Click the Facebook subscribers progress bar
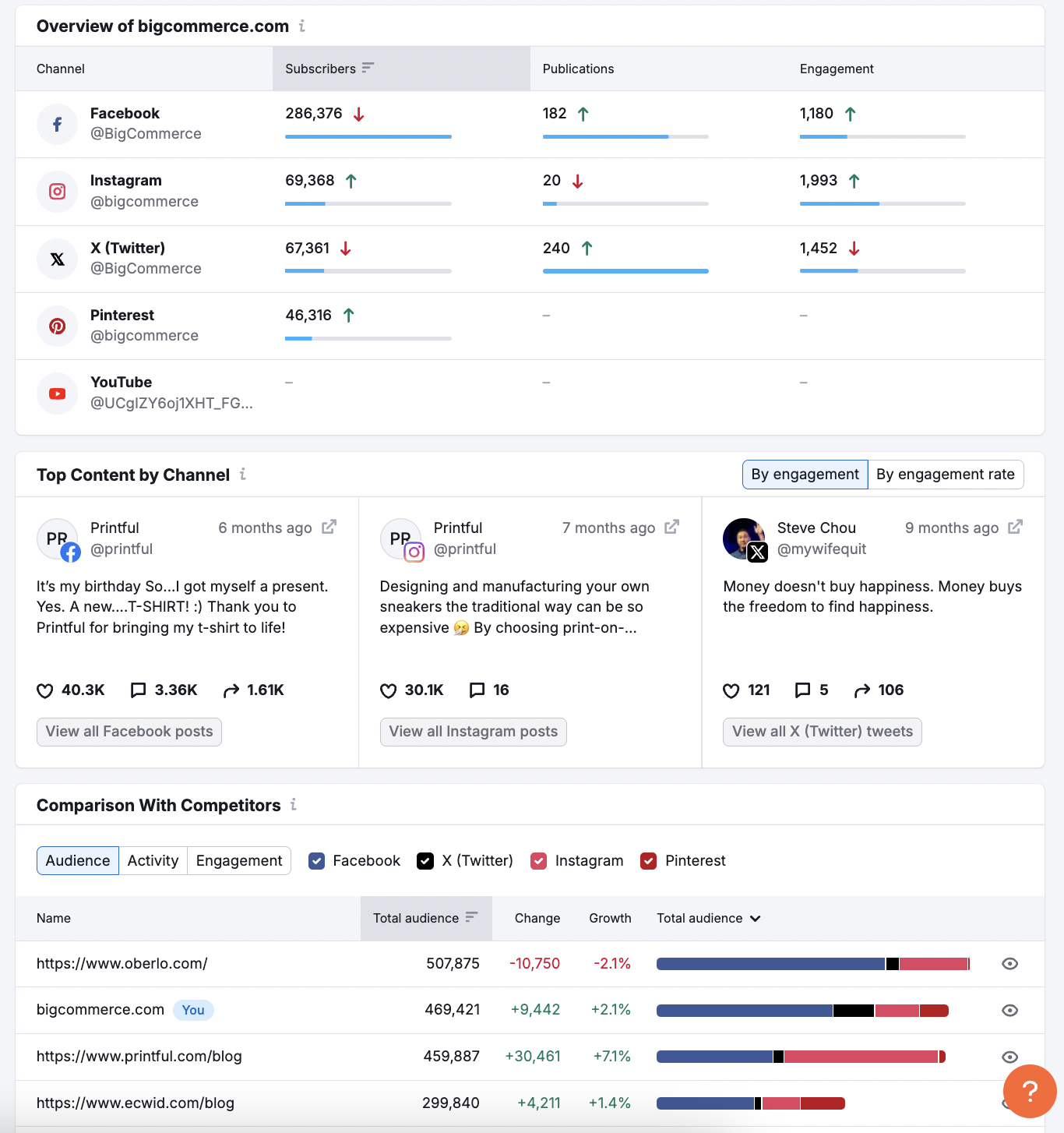This screenshot has height=1133, width=1064. [x=368, y=137]
